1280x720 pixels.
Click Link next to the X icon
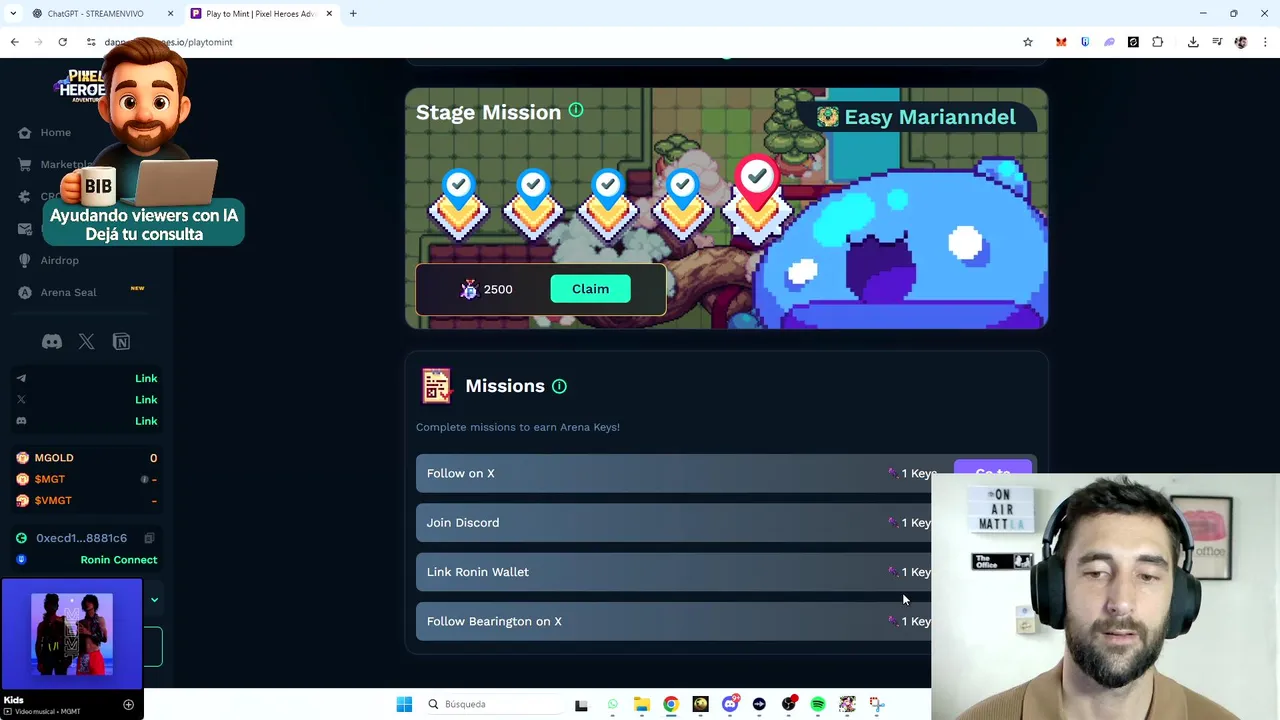coord(146,399)
